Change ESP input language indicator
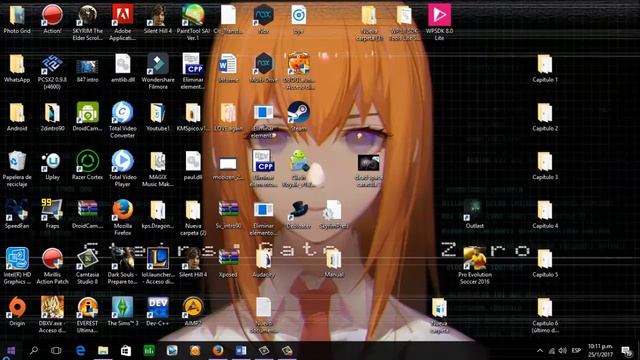The image size is (640, 360). (x=576, y=351)
